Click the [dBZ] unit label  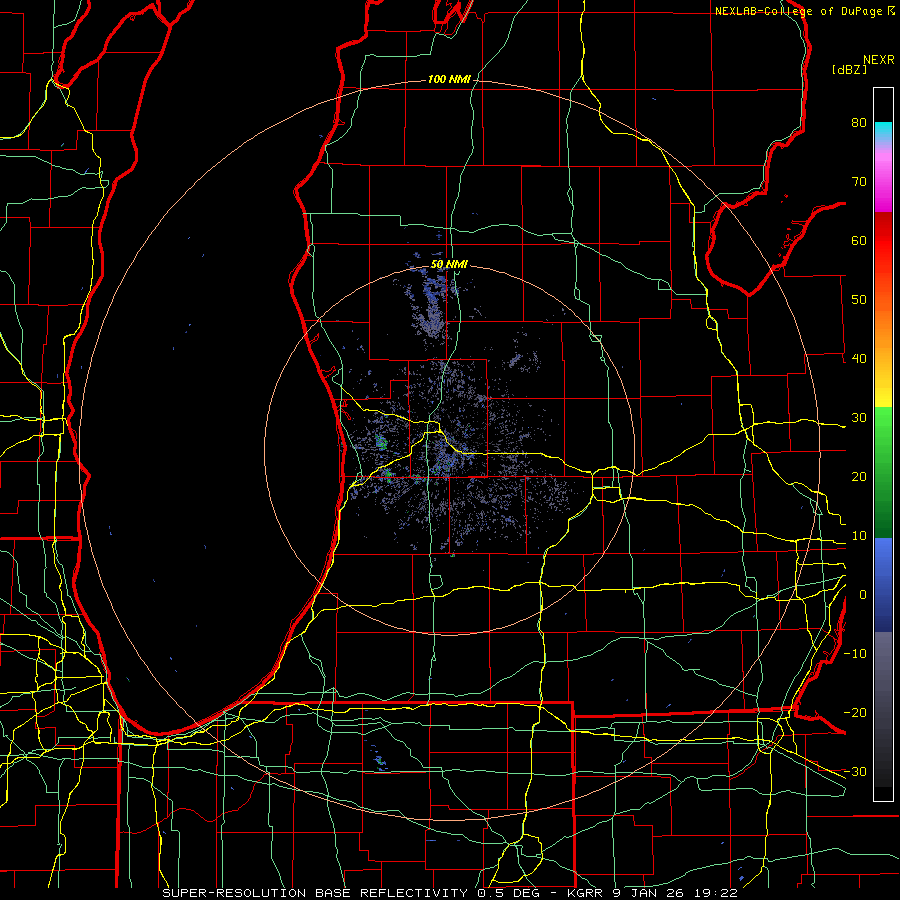[x=849, y=70]
